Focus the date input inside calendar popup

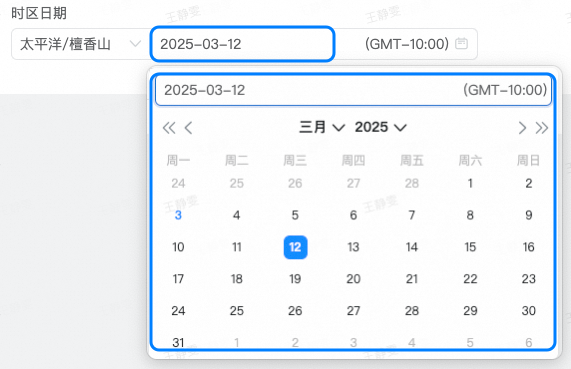click(353, 90)
